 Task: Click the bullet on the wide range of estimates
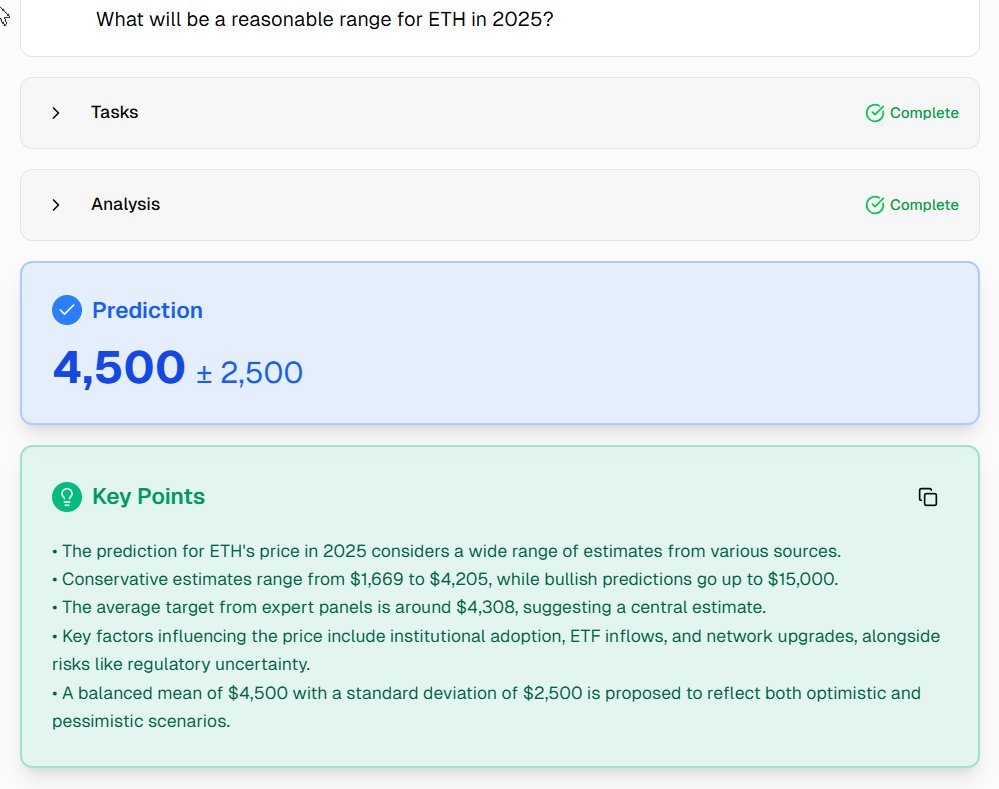pyautogui.click(x=447, y=551)
